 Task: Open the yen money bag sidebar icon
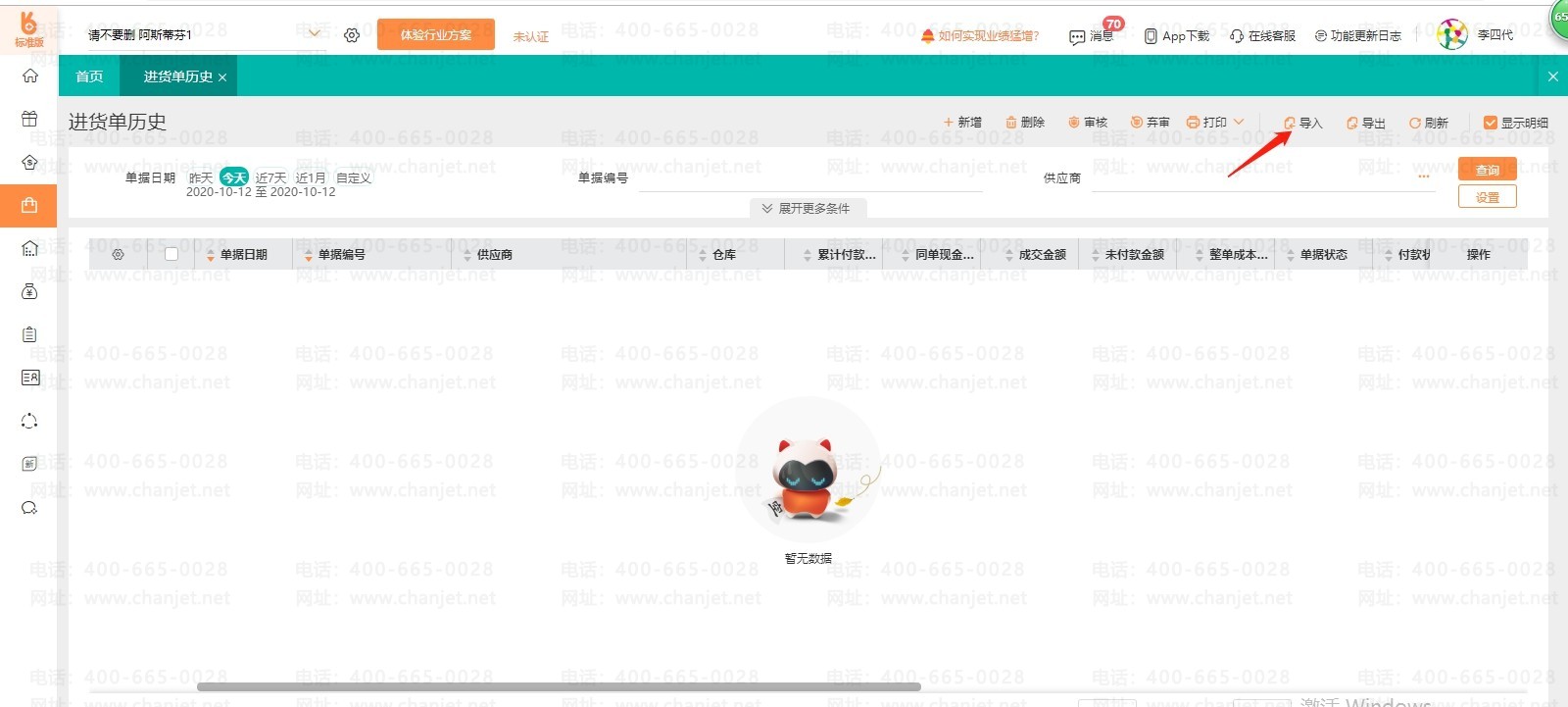[29, 291]
